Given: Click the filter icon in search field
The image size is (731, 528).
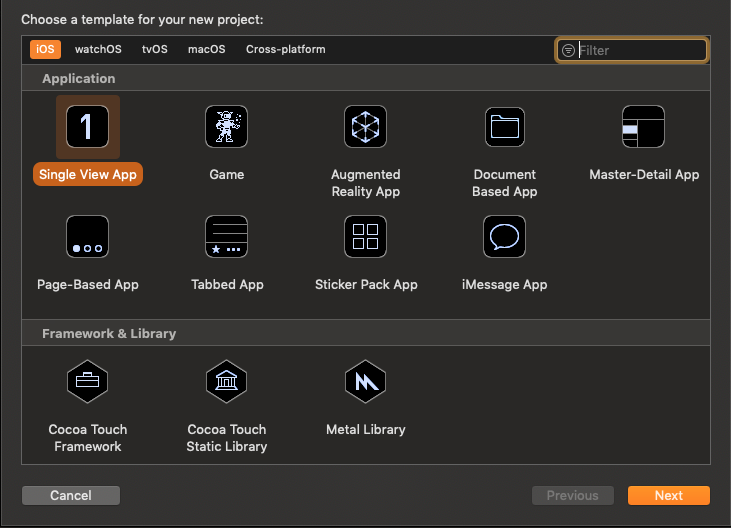Looking at the screenshot, I should (x=568, y=50).
